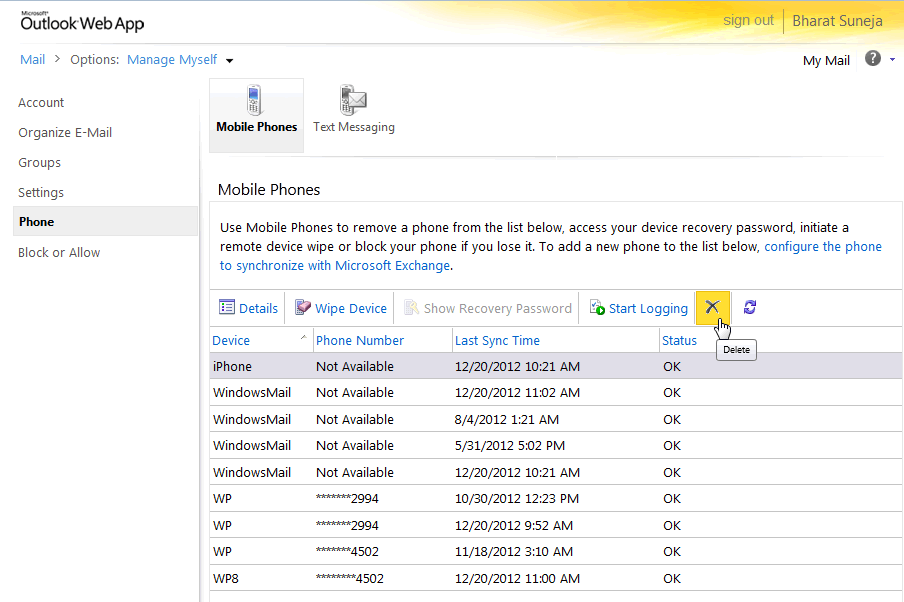Click the Details button label
Image resolution: width=904 pixels, height=602 pixels.
point(258,308)
